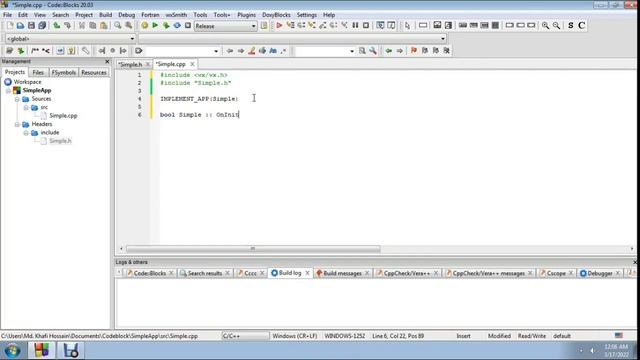Click the taskbar volume speaker icon
The height and width of the screenshot is (360, 640).
coord(592,350)
